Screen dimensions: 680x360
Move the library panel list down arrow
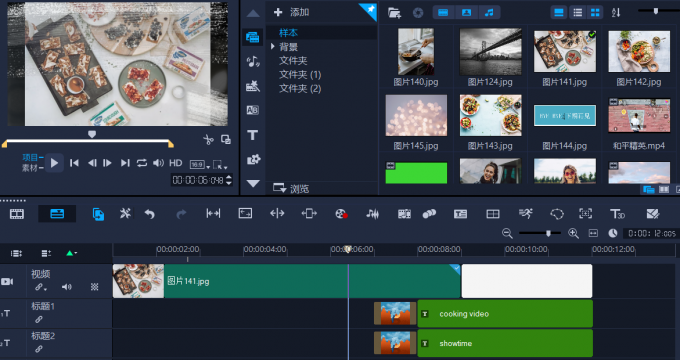click(x=253, y=183)
